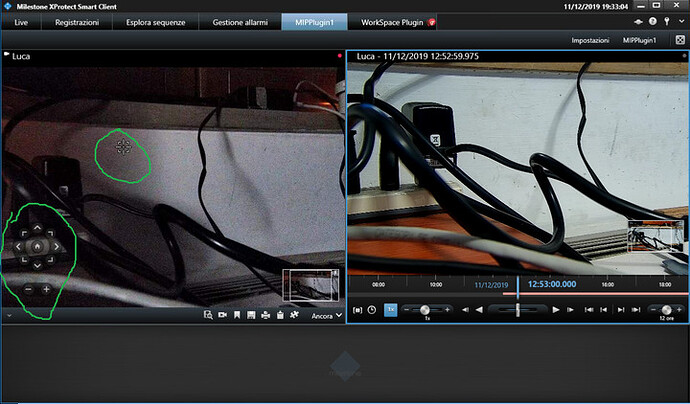This screenshot has width=690, height=404.
Task: Click the save snapshot floppy disk icon
Action: pyautogui.click(x=251, y=315)
